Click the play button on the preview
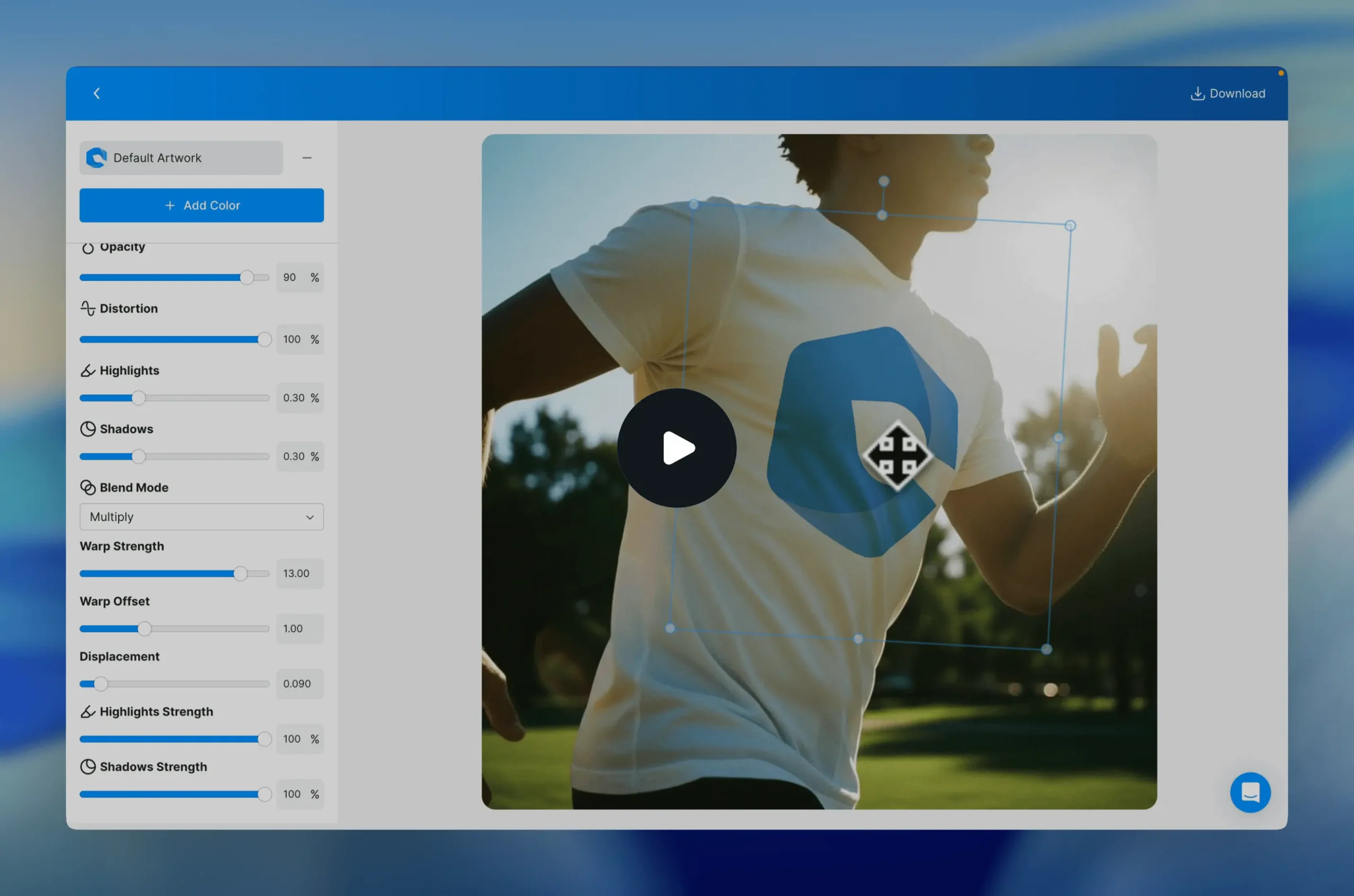Viewport: 1354px width, 896px height. (676, 448)
